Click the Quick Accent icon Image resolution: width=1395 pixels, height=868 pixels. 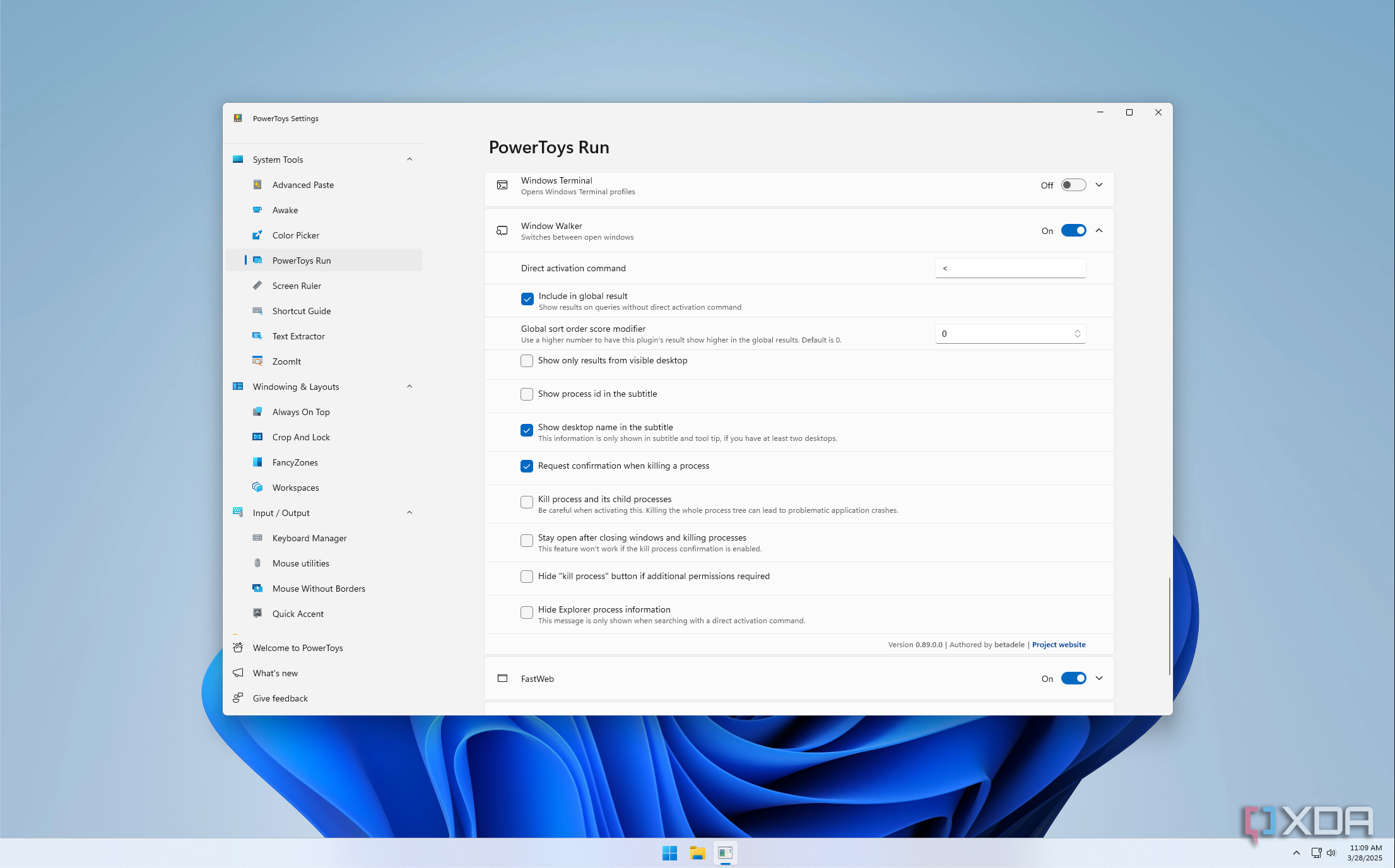(257, 614)
